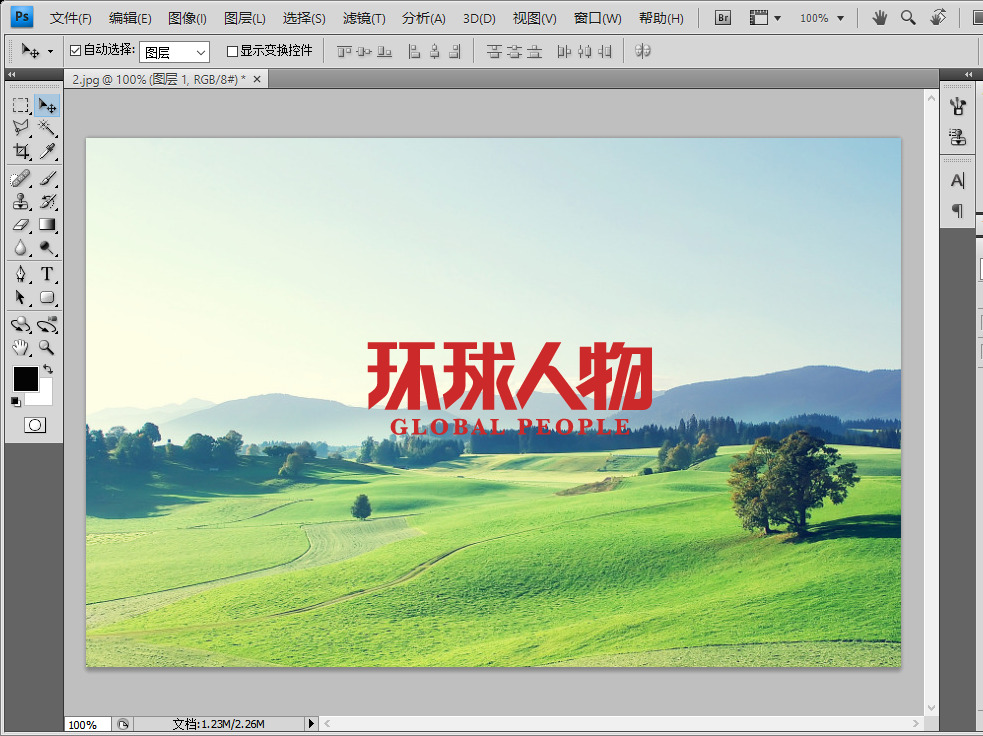The image size is (983, 736).
Task: Click the Hand tool in application bar
Action: [x=880, y=18]
